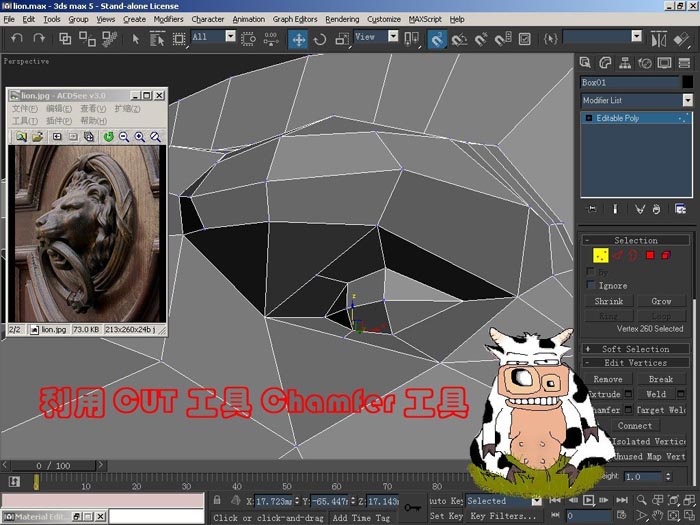Click the Go to End playback button
Viewport: 700px width, 525px height.
point(621,500)
